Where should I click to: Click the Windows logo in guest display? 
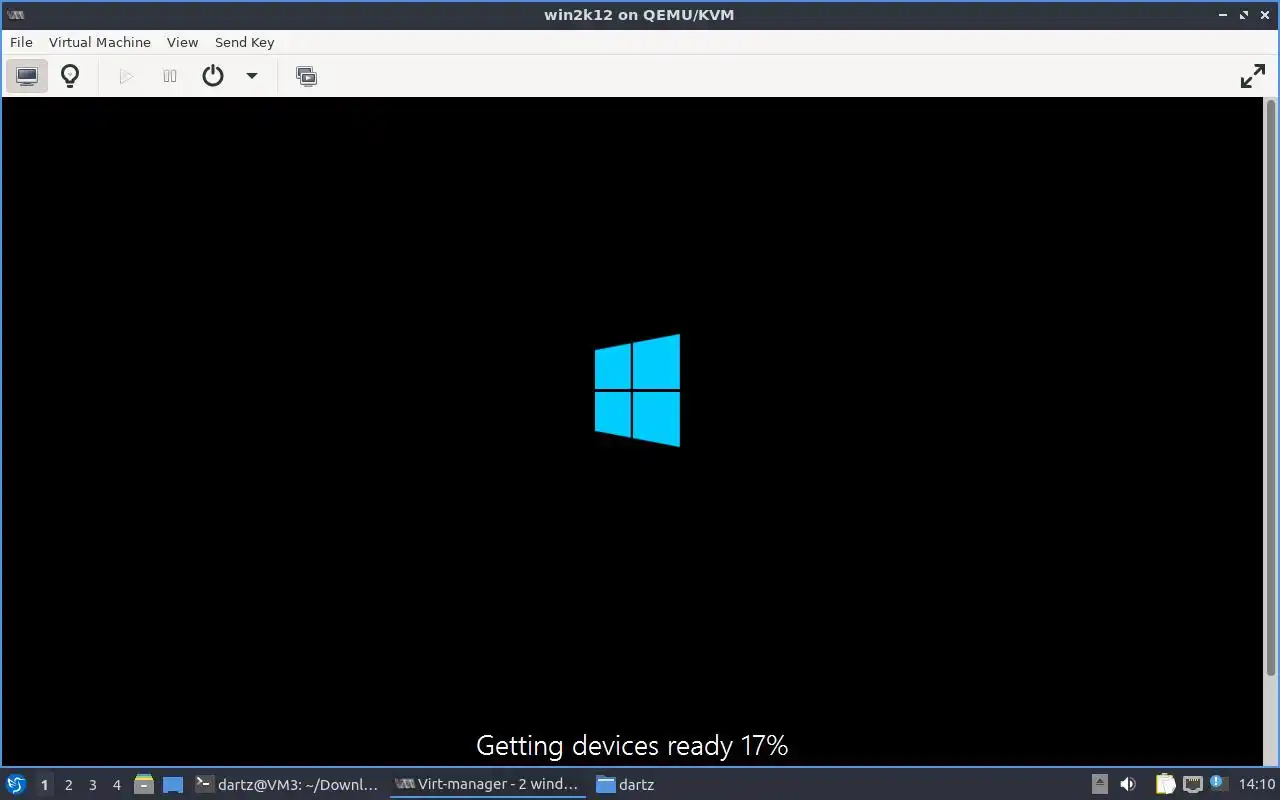(x=637, y=390)
